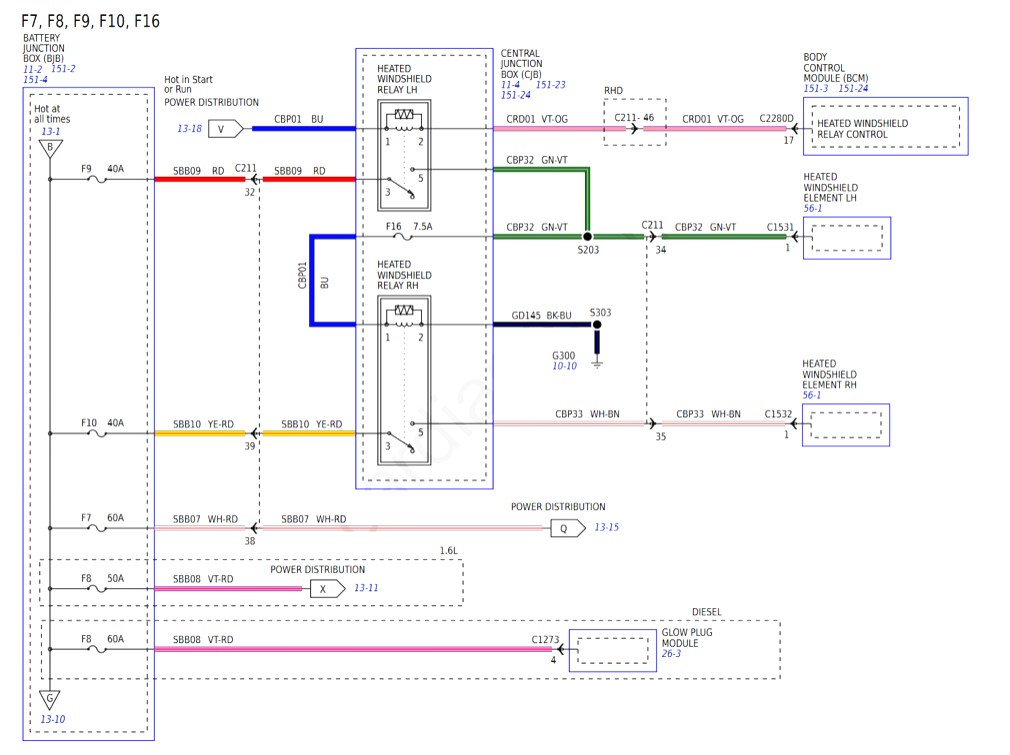Click the S203 splice dot
This screenshot has height=755, width=1010.
[588, 237]
